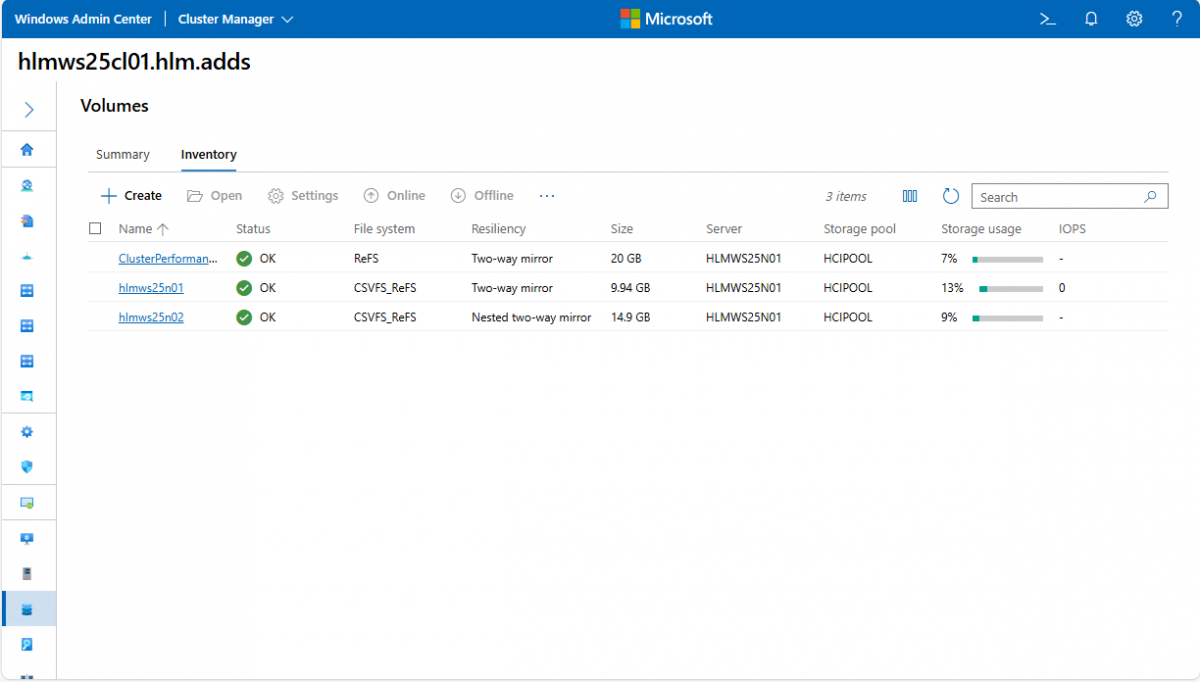Viewport: 1200px width, 682px height.
Task: Open the PowerShell console icon in header
Action: pyautogui.click(x=1048, y=19)
